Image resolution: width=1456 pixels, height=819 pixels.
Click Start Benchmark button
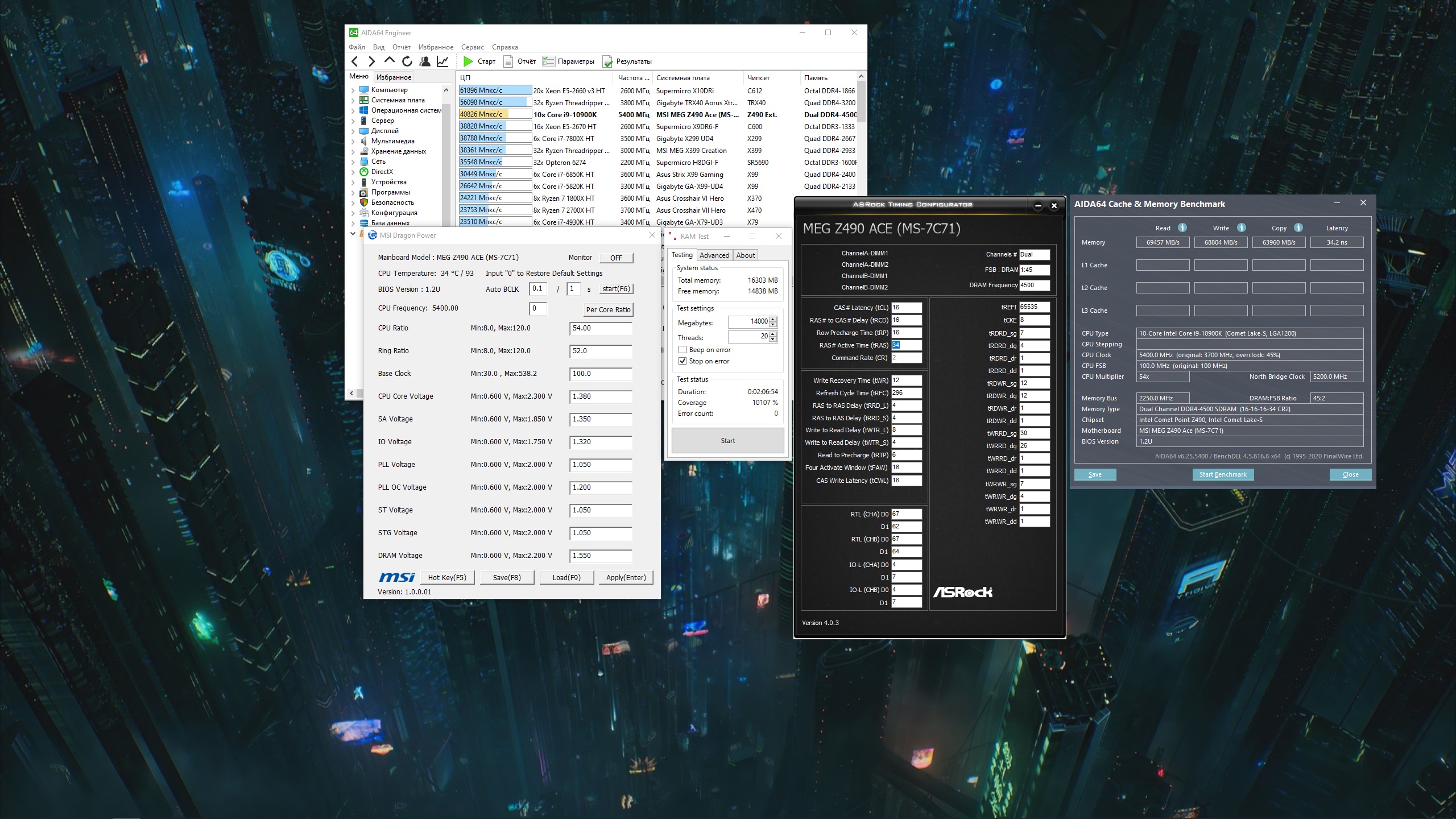[x=1223, y=474]
